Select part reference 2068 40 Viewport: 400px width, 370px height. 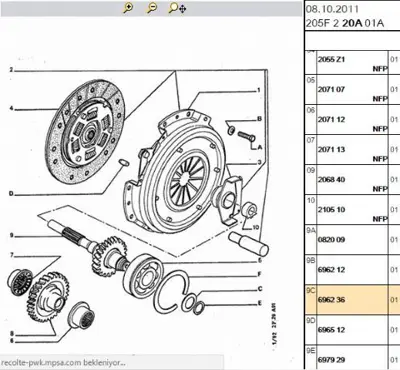click(331, 179)
